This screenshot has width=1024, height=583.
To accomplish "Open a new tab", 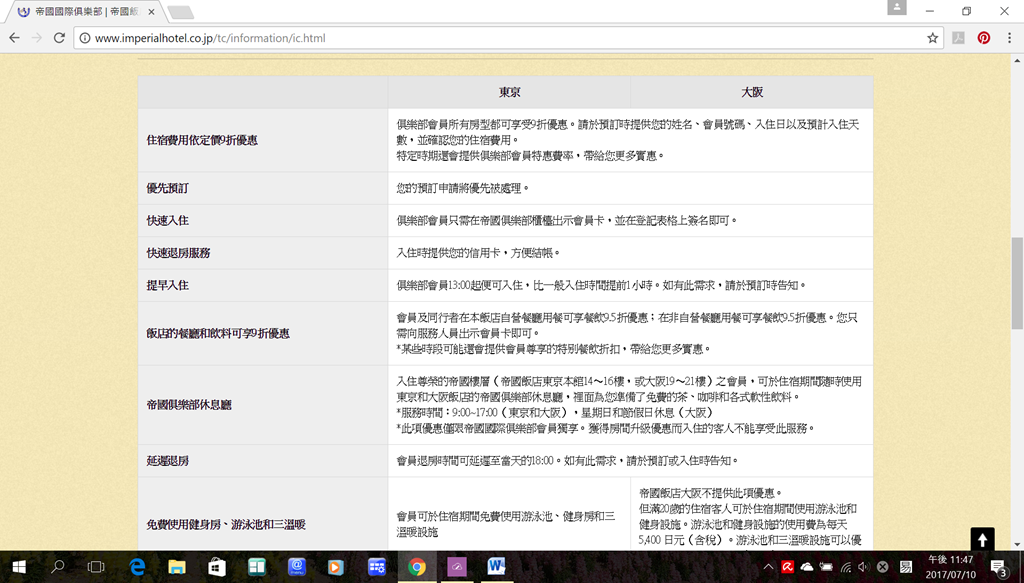I will (180, 12).
